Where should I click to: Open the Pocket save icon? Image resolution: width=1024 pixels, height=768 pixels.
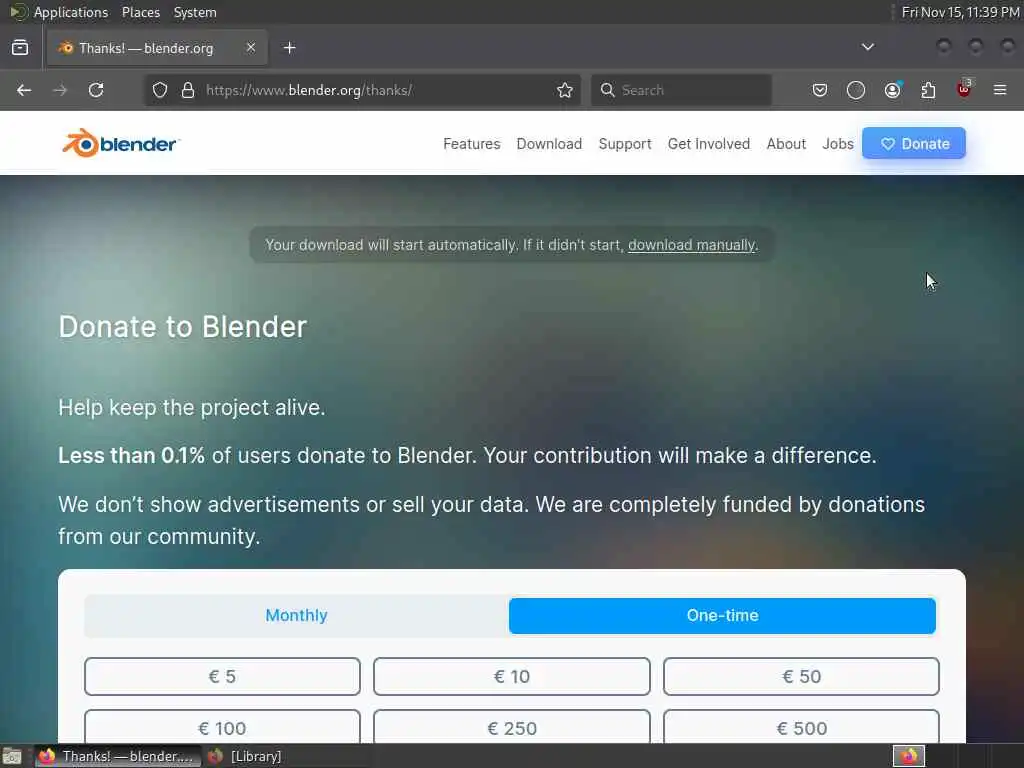click(820, 90)
